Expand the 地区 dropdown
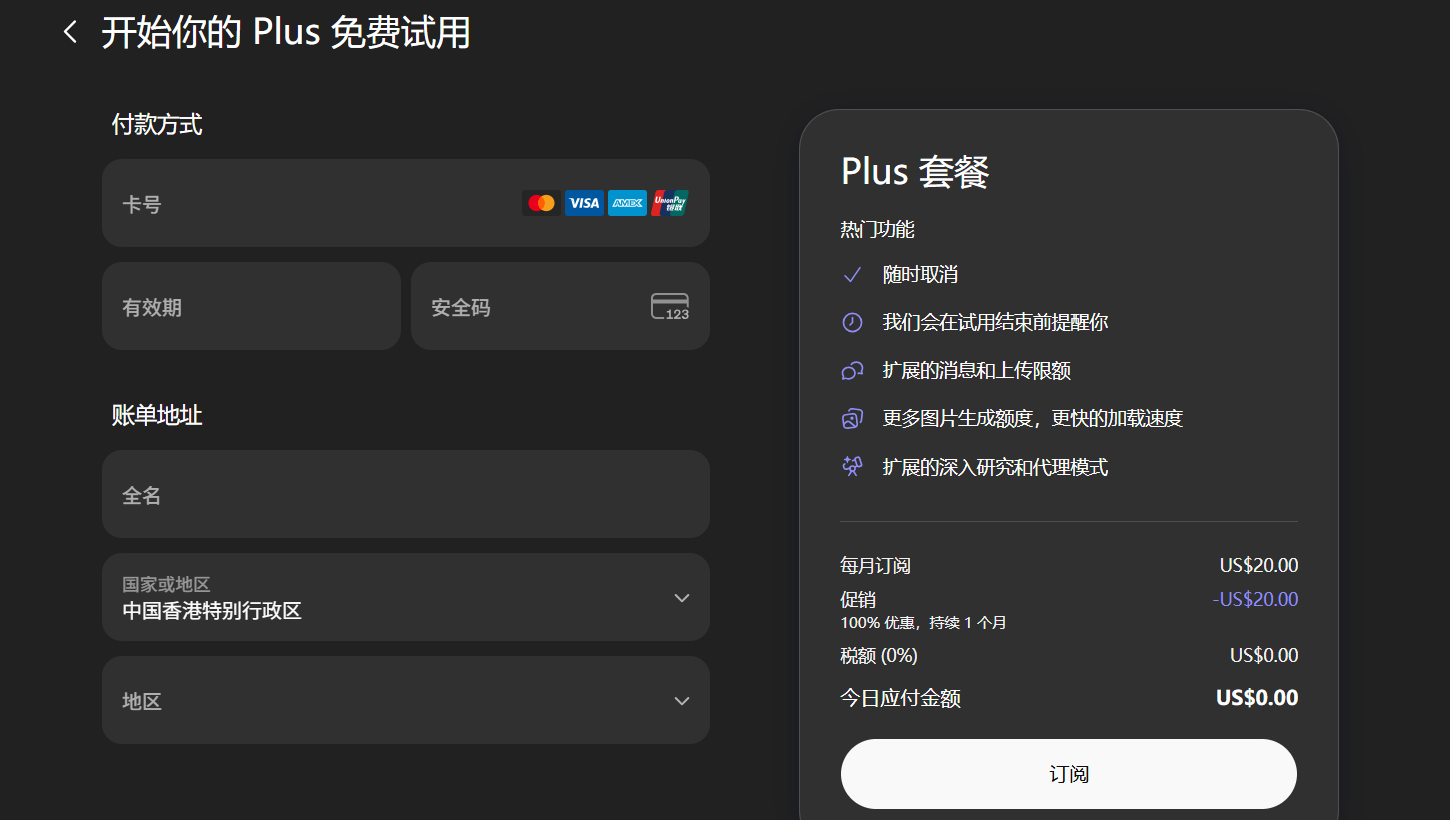1450x820 pixels. (x=405, y=700)
